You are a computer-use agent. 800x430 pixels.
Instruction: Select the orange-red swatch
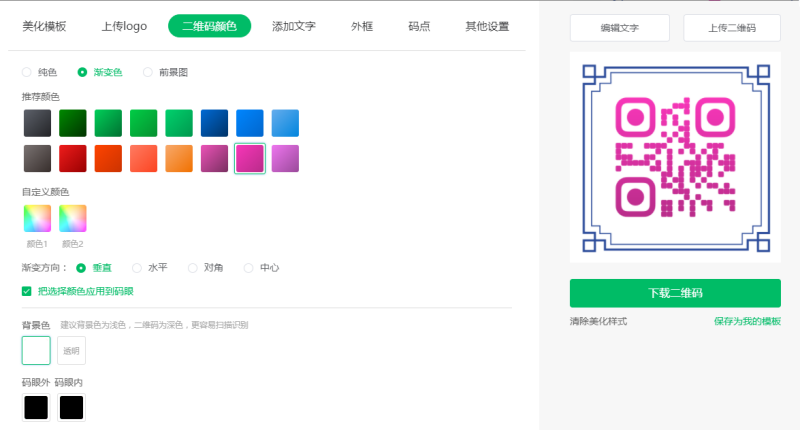pyautogui.click(x=108, y=159)
